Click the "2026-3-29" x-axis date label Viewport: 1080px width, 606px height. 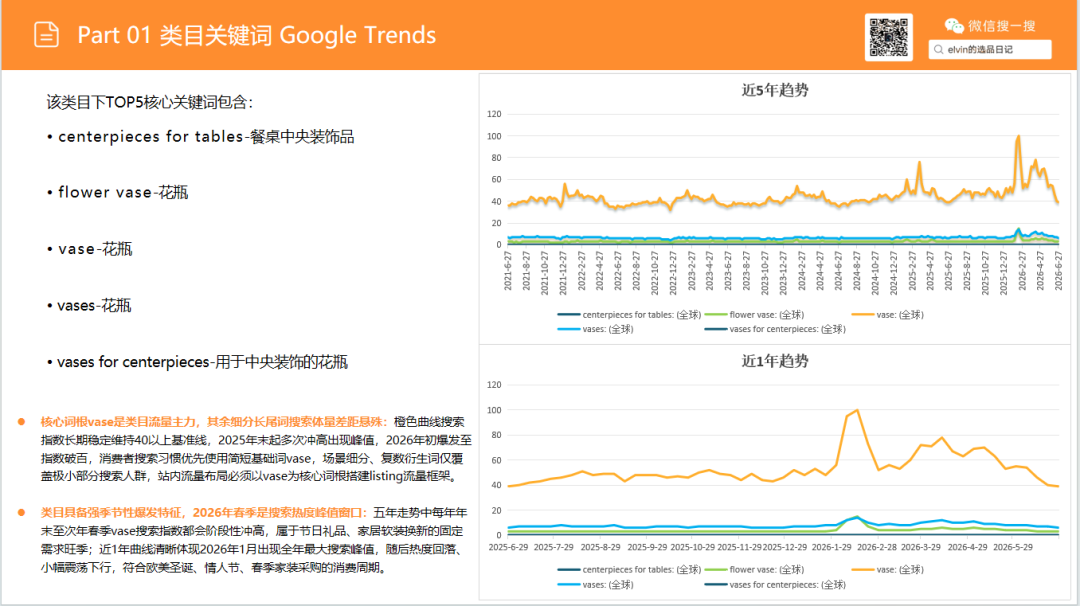pos(921,547)
